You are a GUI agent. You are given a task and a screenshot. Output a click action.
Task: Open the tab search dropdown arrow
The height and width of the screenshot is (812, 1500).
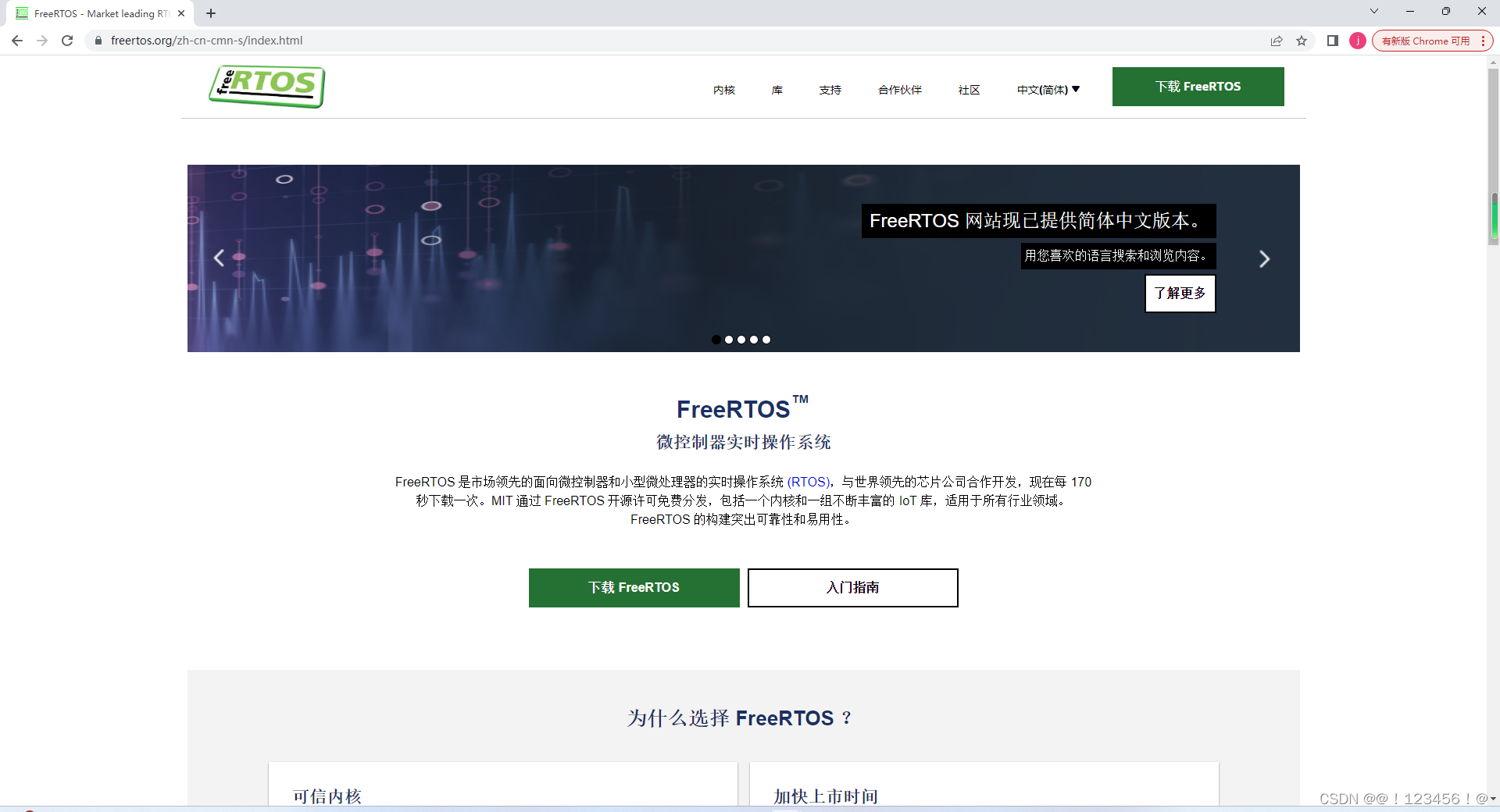click(x=1374, y=12)
